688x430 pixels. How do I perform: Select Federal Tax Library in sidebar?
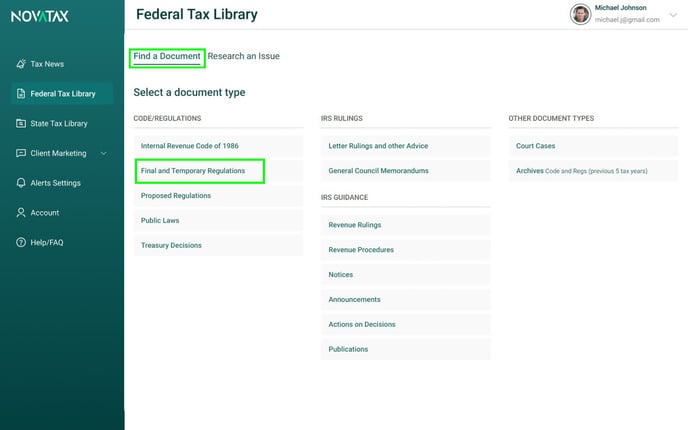point(62,93)
